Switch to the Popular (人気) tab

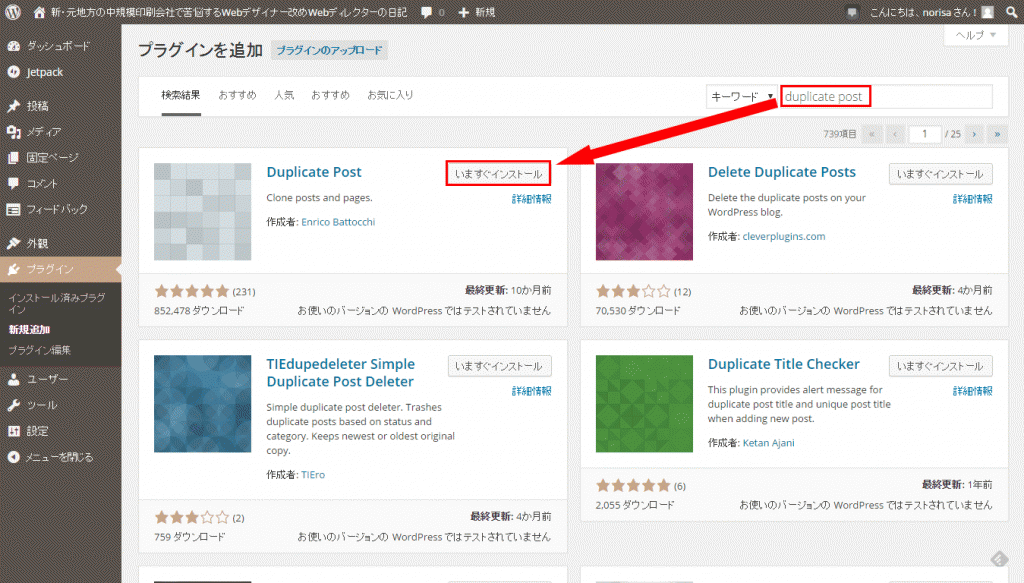click(284, 95)
